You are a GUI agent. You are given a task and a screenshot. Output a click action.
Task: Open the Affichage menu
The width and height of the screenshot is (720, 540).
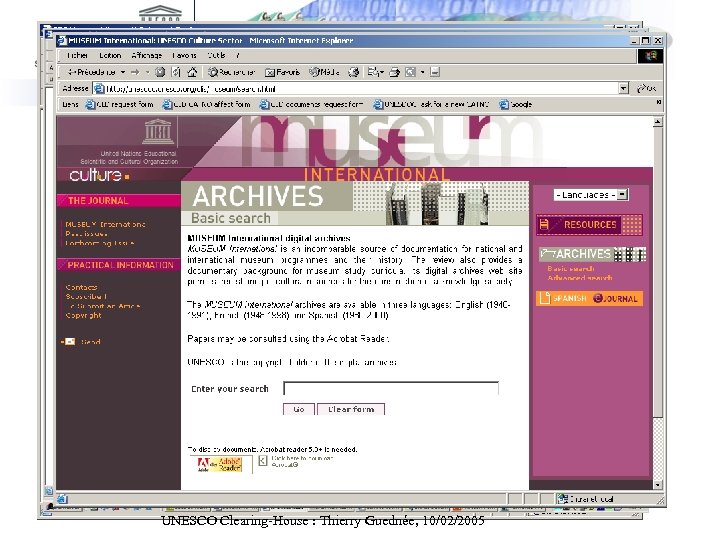146,56
